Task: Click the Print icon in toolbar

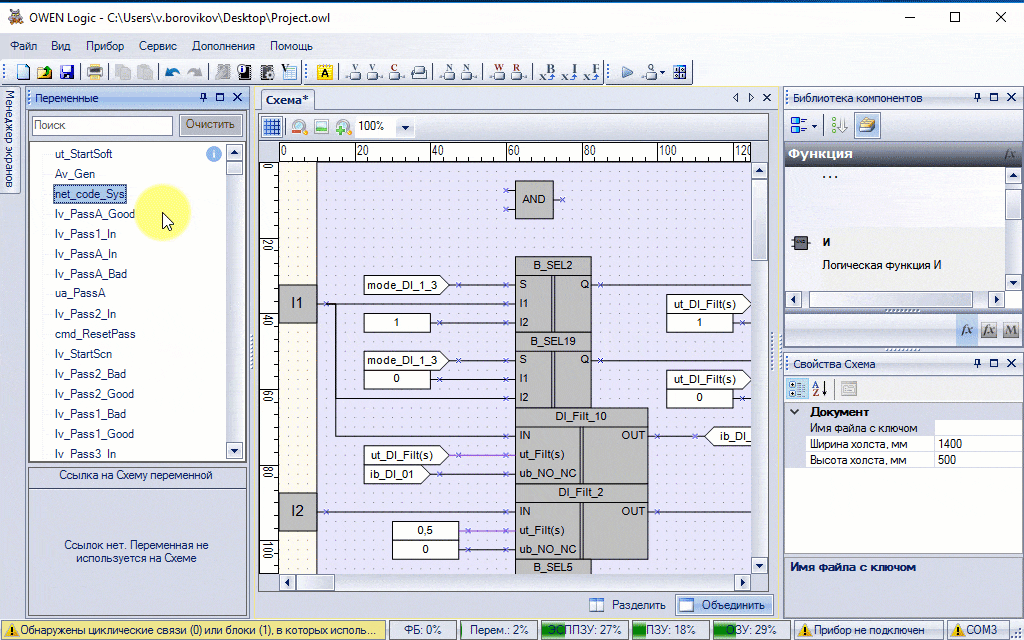Action: (x=95, y=72)
